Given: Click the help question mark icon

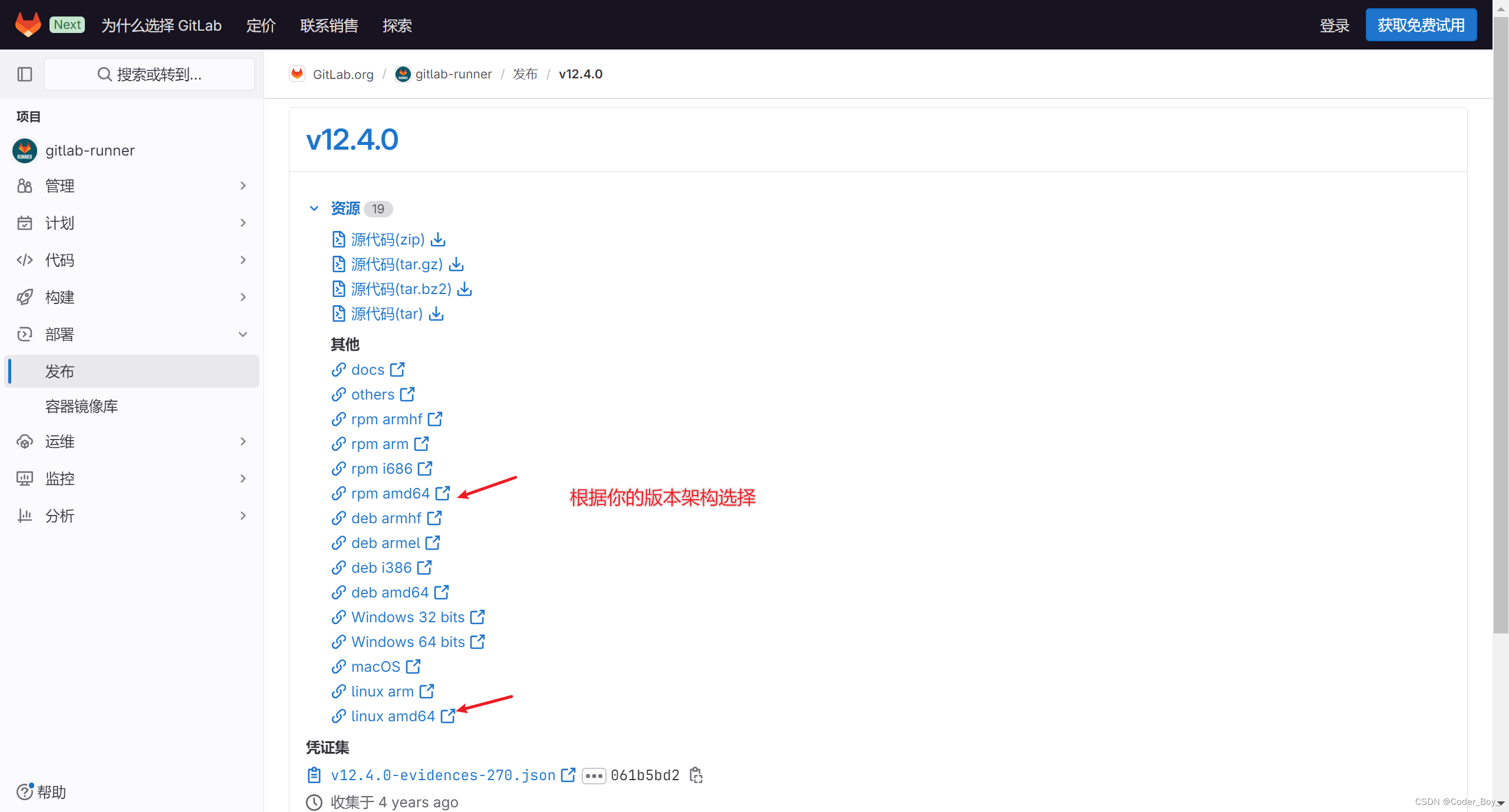Looking at the screenshot, I should [25, 791].
